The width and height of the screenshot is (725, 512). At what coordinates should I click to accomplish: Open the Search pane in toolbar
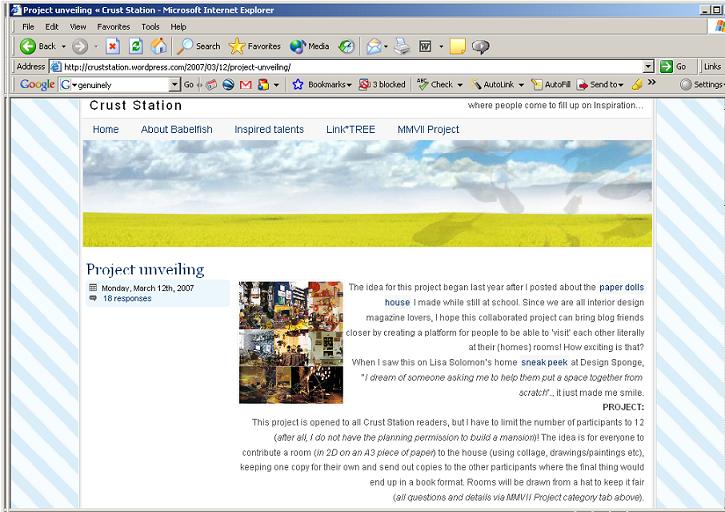pyautogui.click(x=199, y=46)
